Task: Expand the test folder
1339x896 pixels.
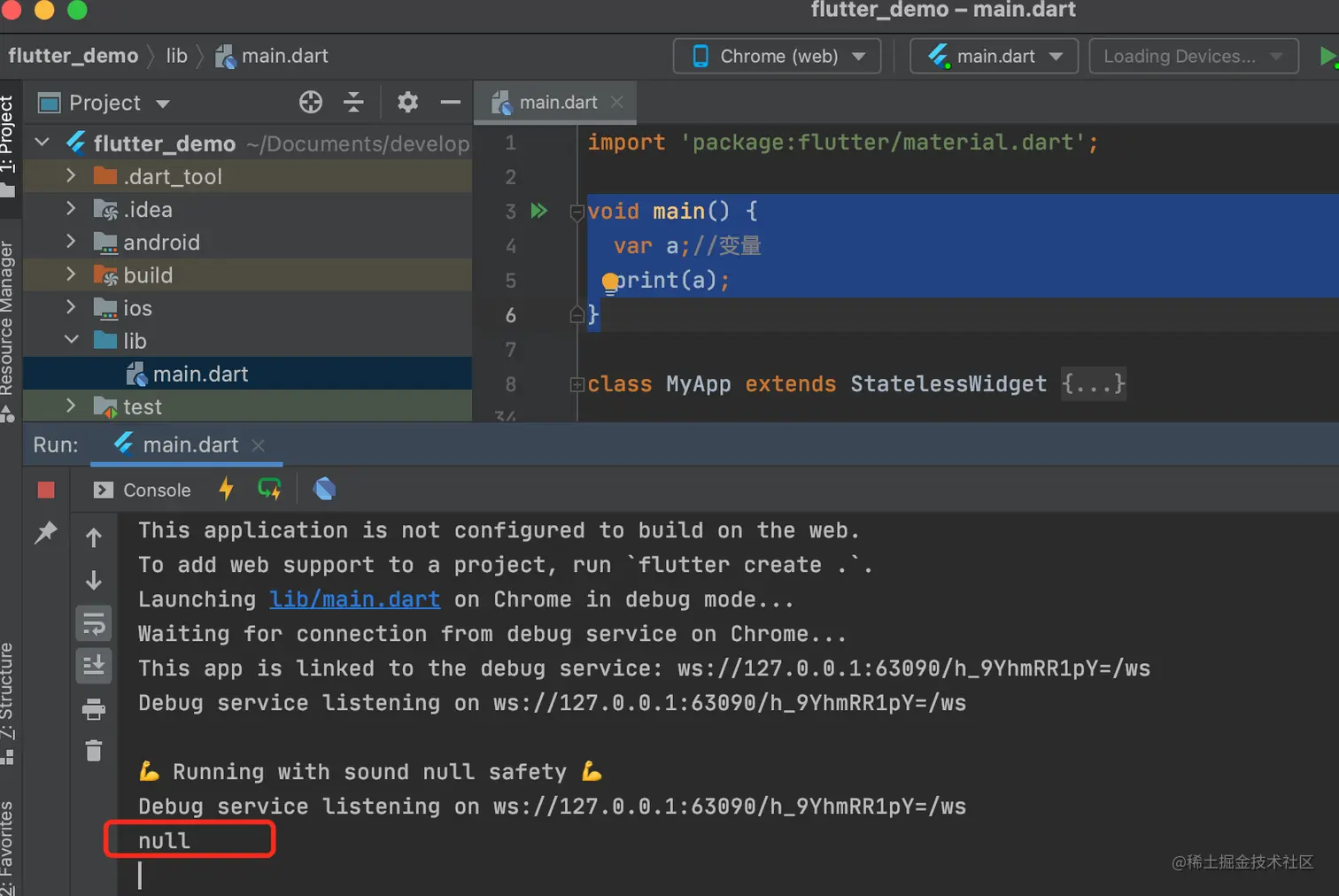Action: (71, 406)
